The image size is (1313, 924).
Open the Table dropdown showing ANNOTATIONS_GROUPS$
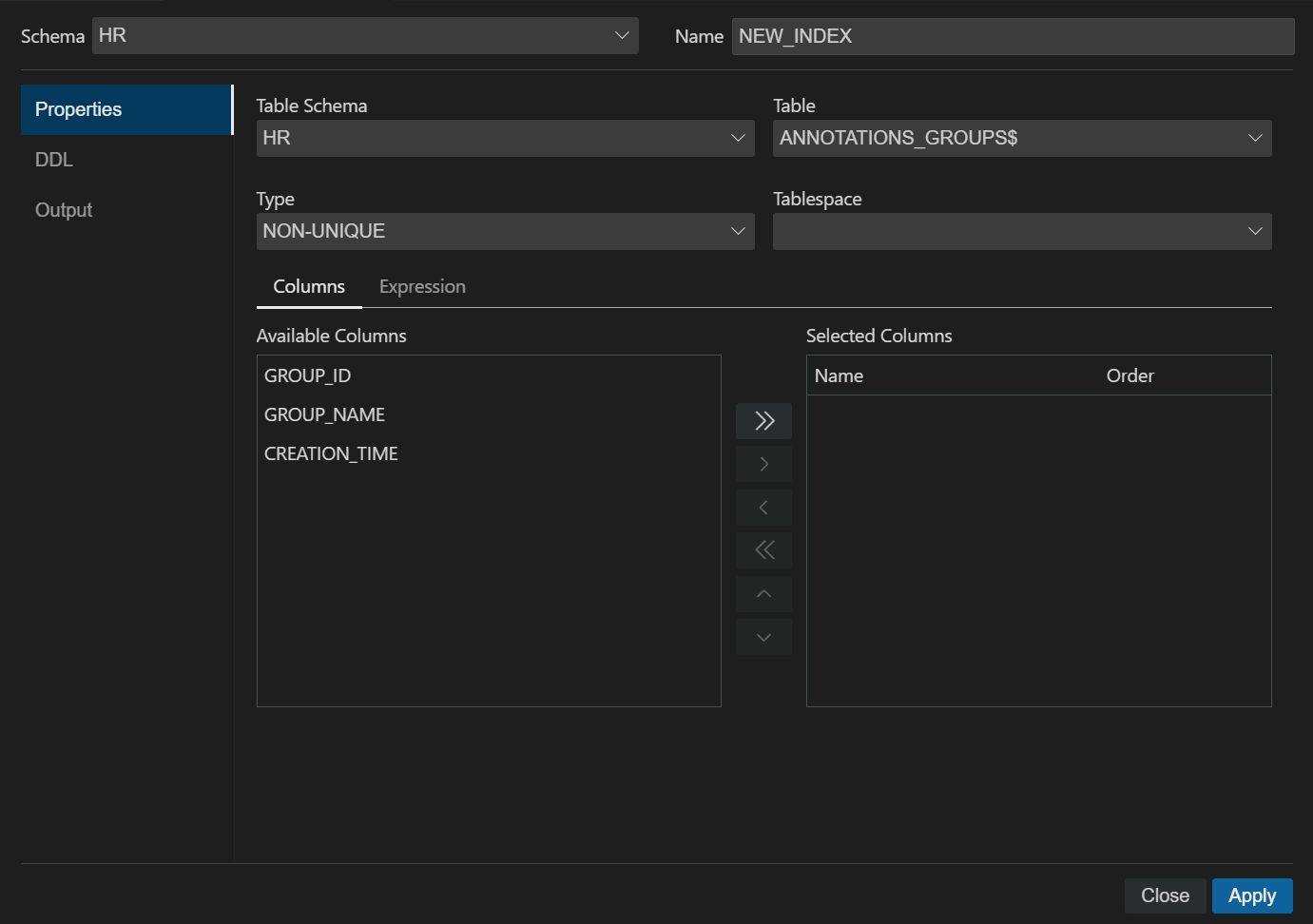point(1255,138)
